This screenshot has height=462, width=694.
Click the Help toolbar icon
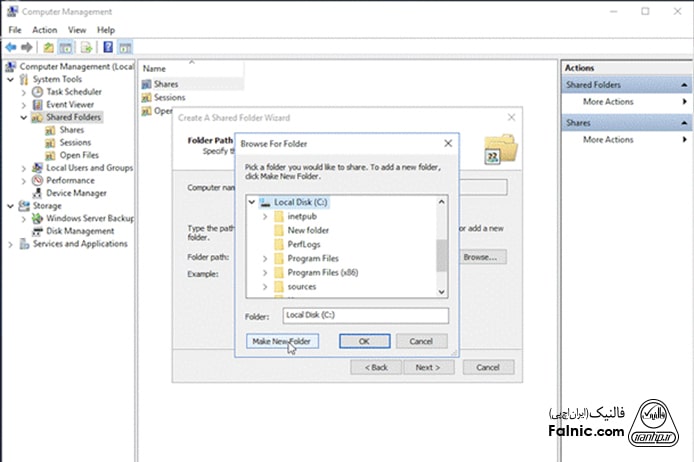click(x=106, y=47)
